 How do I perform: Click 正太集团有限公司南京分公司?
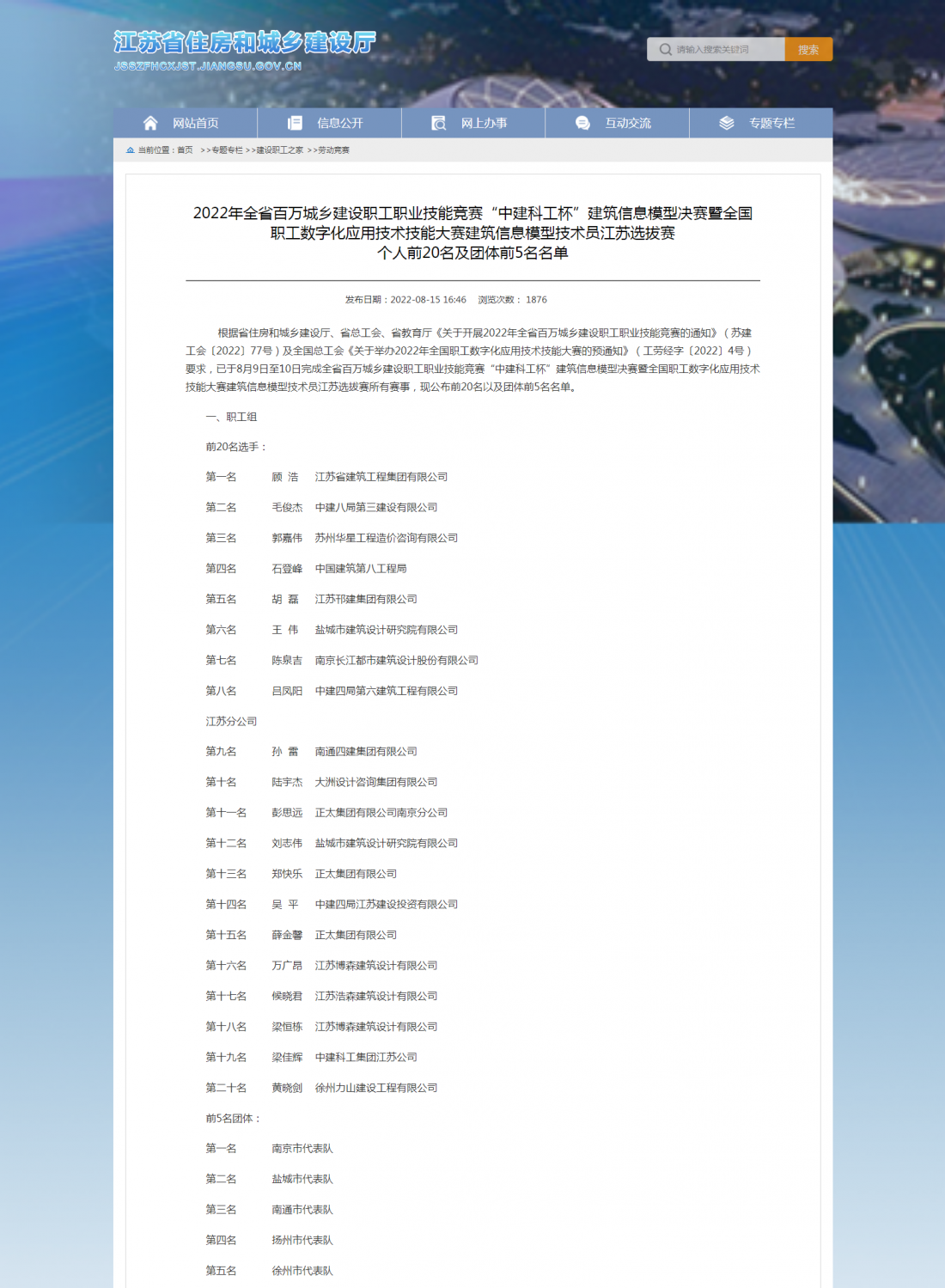tap(381, 813)
